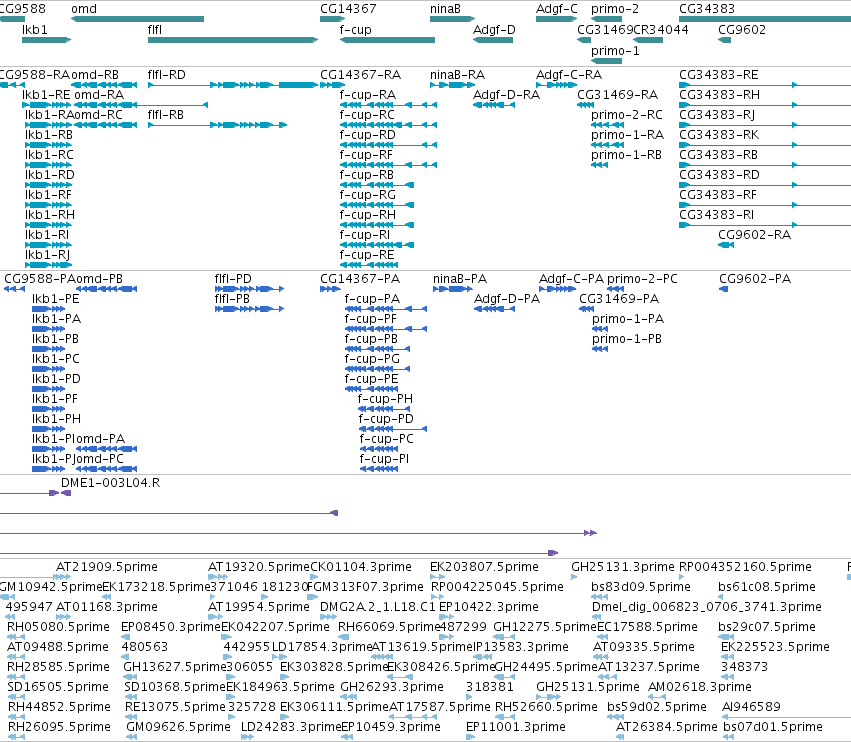Click EST EP11001.3prime

pyautogui.click(x=516, y=726)
